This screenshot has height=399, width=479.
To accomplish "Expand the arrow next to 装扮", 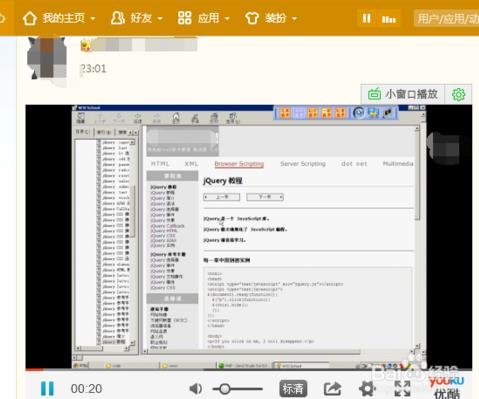I will (294, 19).
